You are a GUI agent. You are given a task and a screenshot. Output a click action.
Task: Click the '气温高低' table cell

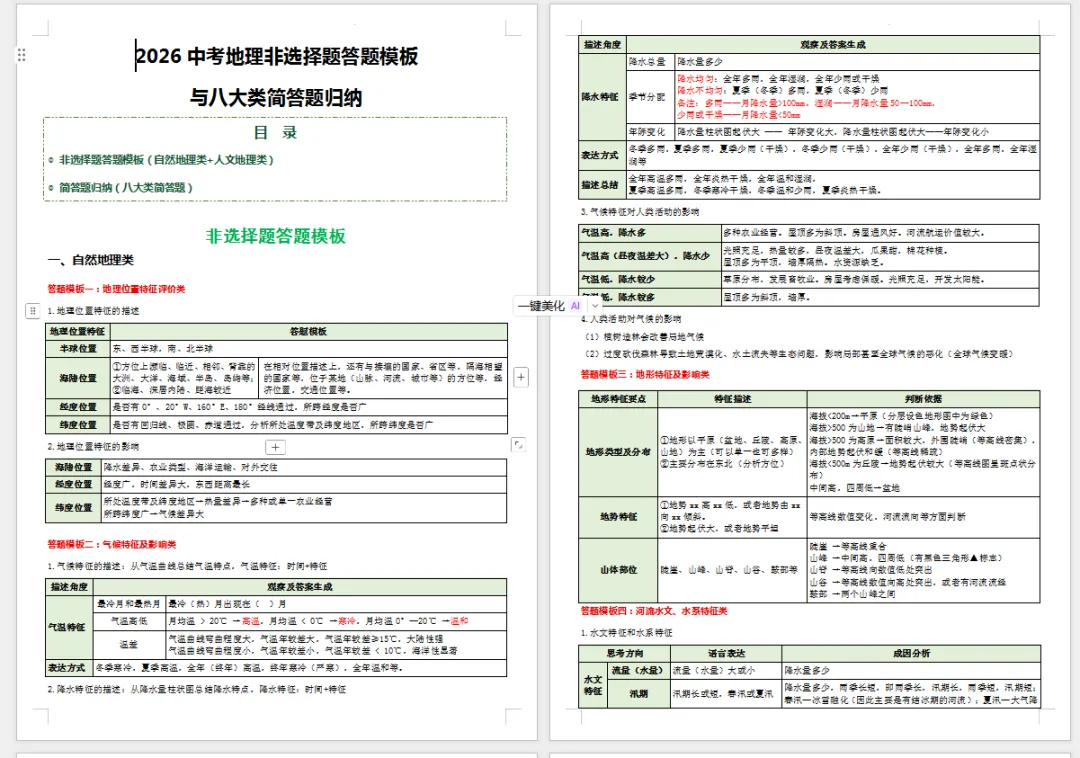[x=129, y=622]
